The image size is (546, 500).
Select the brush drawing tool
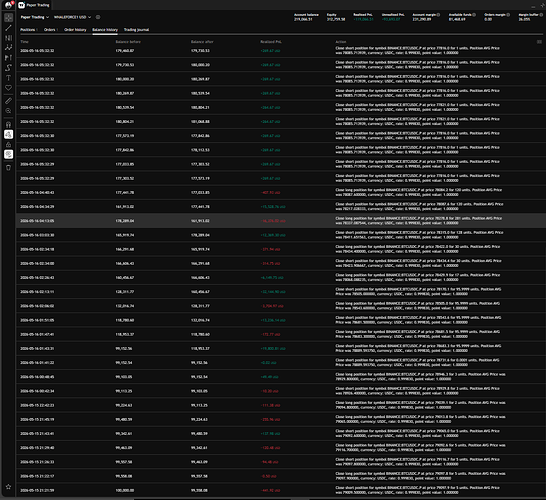[8, 68]
